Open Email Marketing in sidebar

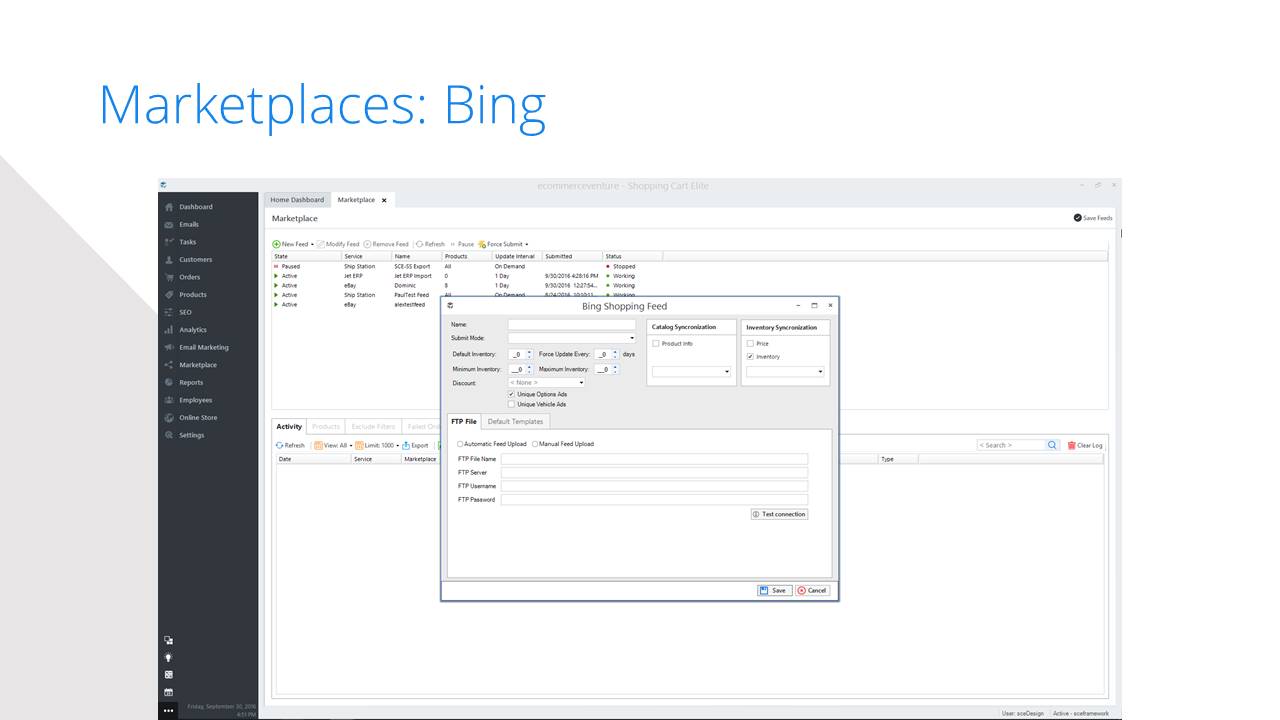pyautogui.click(x=204, y=347)
